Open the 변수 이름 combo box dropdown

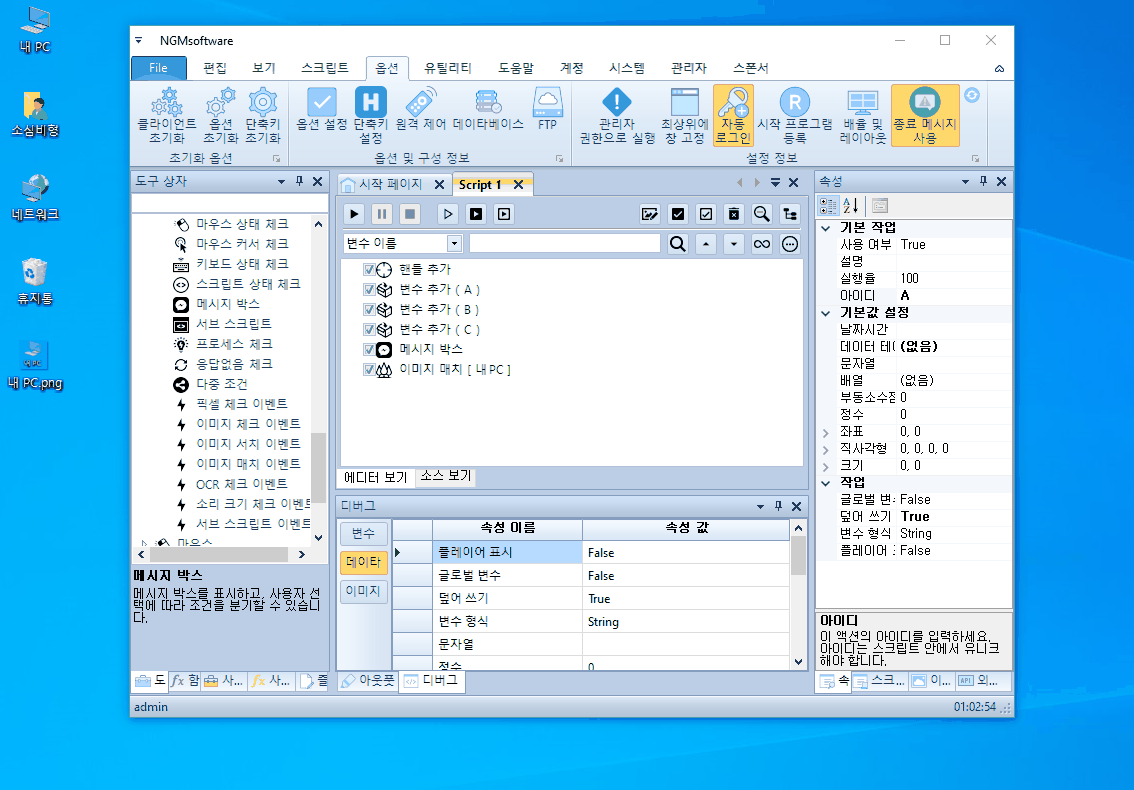point(454,244)
